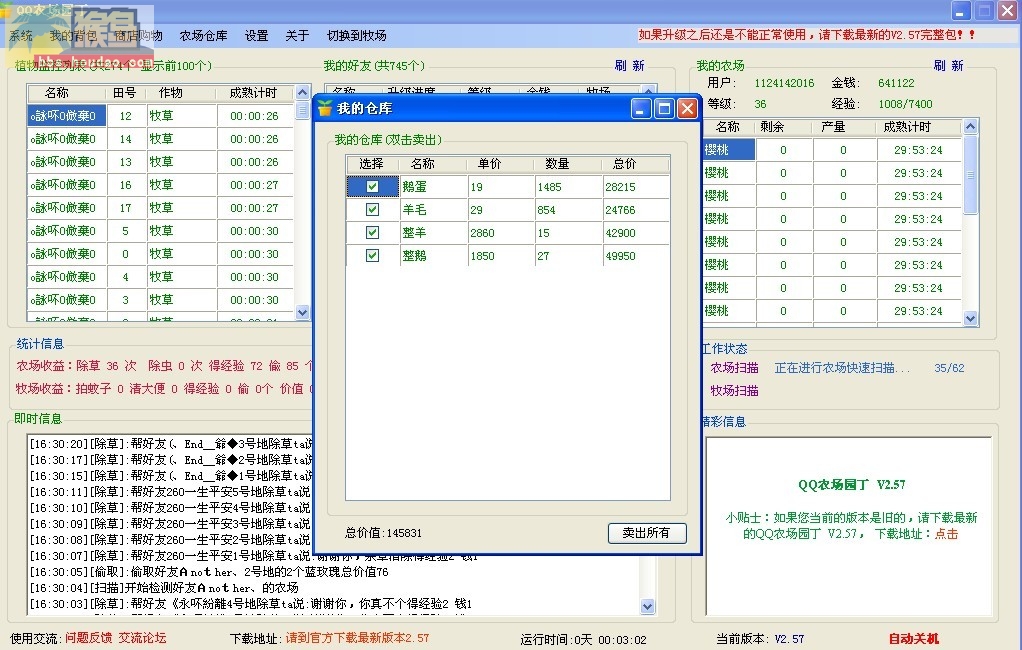Click the log entry at 16:30:20
The height and width of the screenshot is (650, 1022).
pyautogui.click(x=171, y=444)
